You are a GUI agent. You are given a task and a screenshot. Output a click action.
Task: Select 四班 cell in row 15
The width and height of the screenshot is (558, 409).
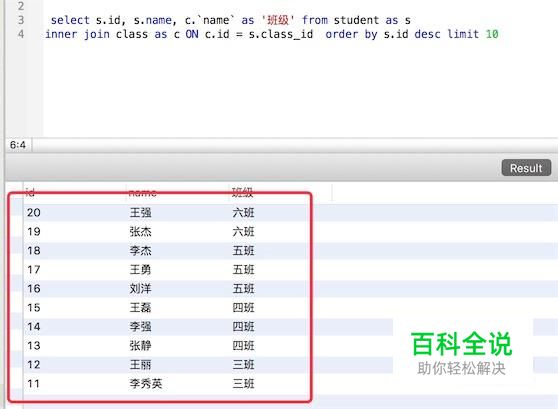click(243, 308)
